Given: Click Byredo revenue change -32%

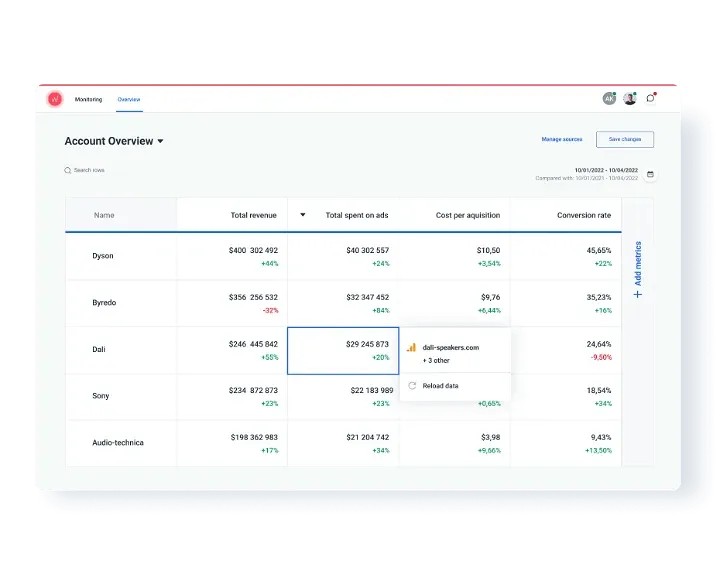Looking at the screenshot, I should tap(270, 310).
